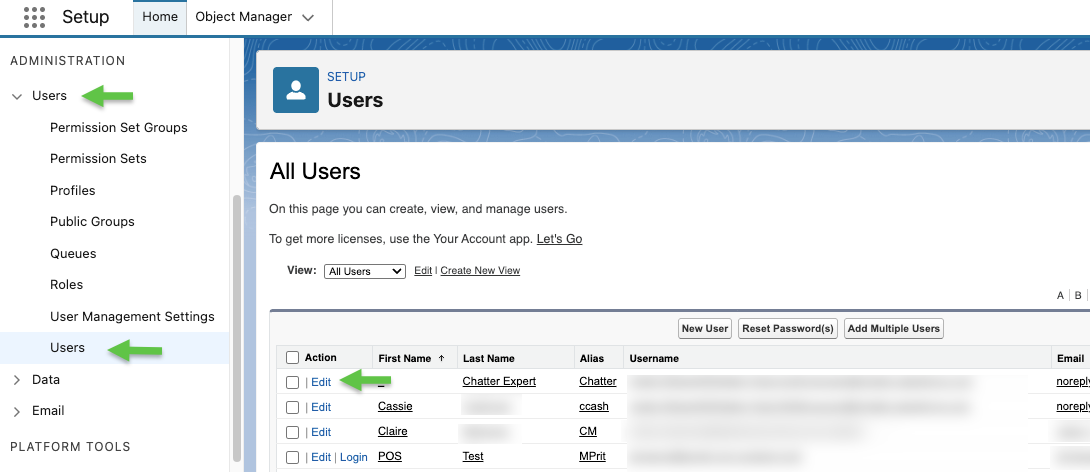Viewport: 1090px width, 472px height.
Task: Open Roles in the sidebar
Action: (x=66, y=285)
